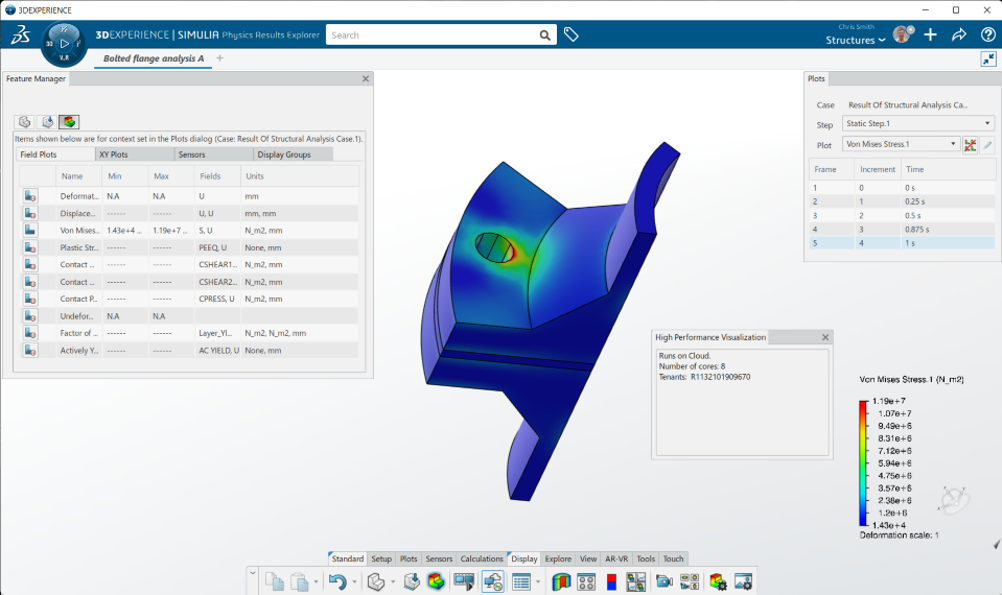Screen dimensions: 1002x595
Task: Select the Setup tab in action bar
Action: [x=382, y=559]
